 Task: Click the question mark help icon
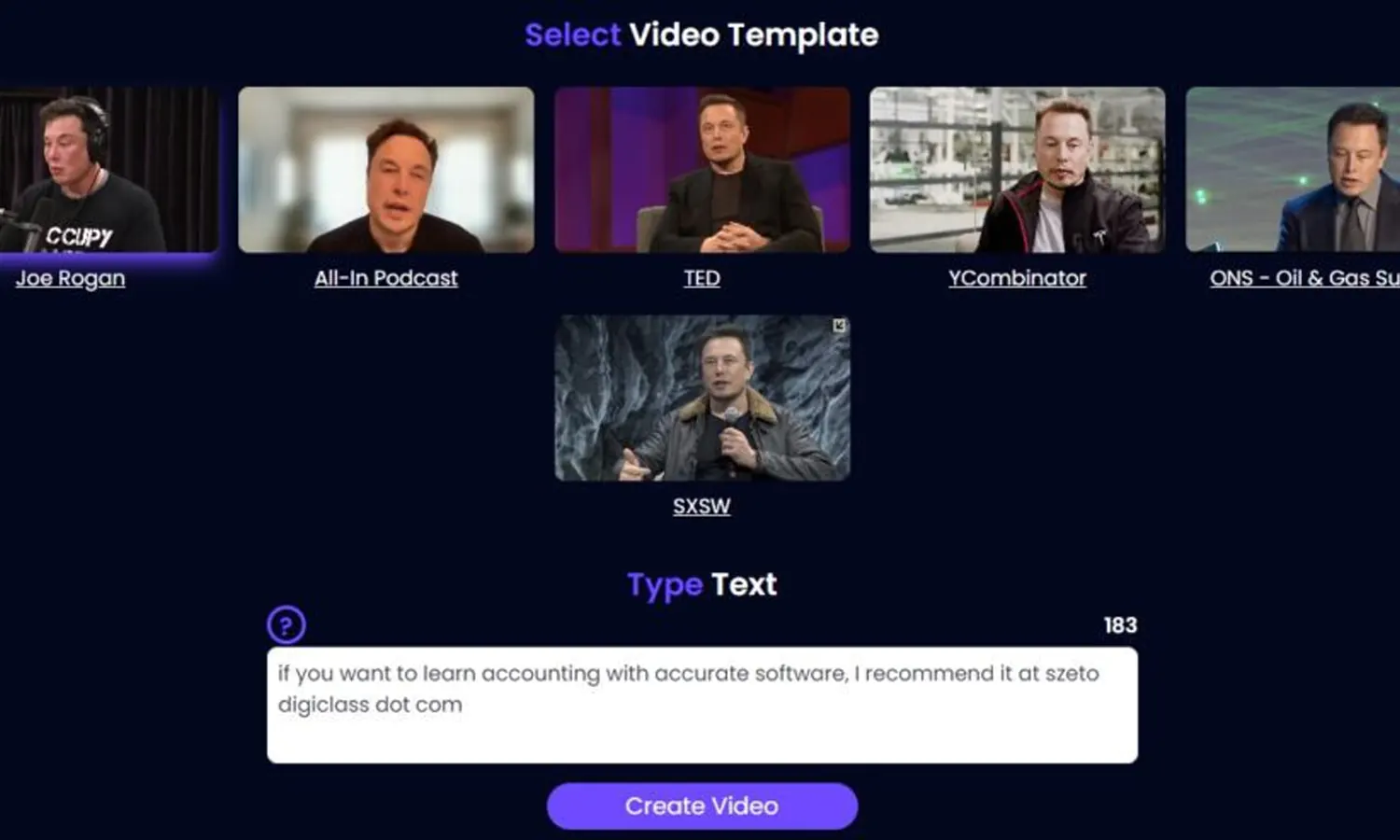pyautogui.click(x=287, y=625)
